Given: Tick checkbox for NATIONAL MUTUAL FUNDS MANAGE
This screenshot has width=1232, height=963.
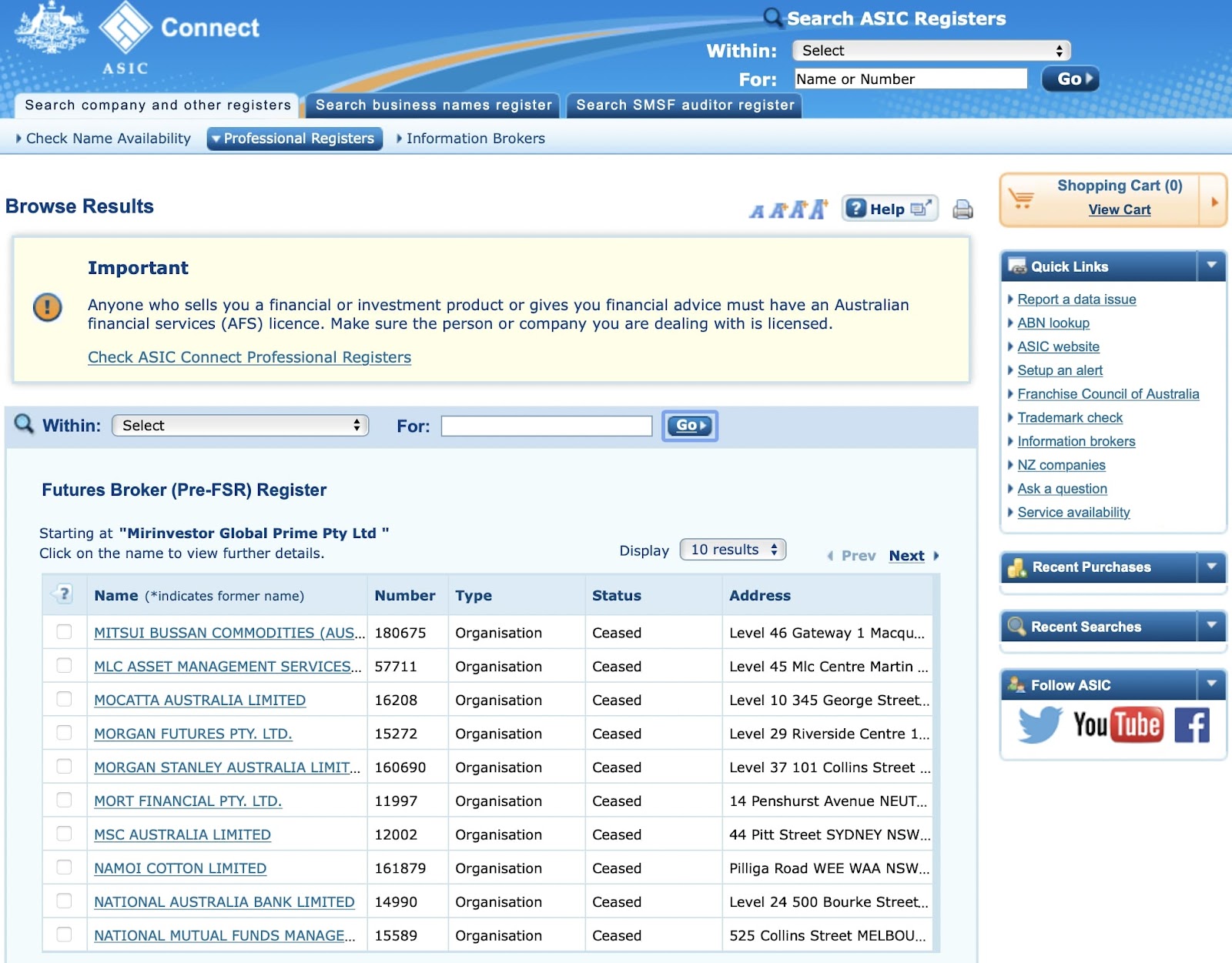Looking at the screenshot, I should (x=64, y=935).
